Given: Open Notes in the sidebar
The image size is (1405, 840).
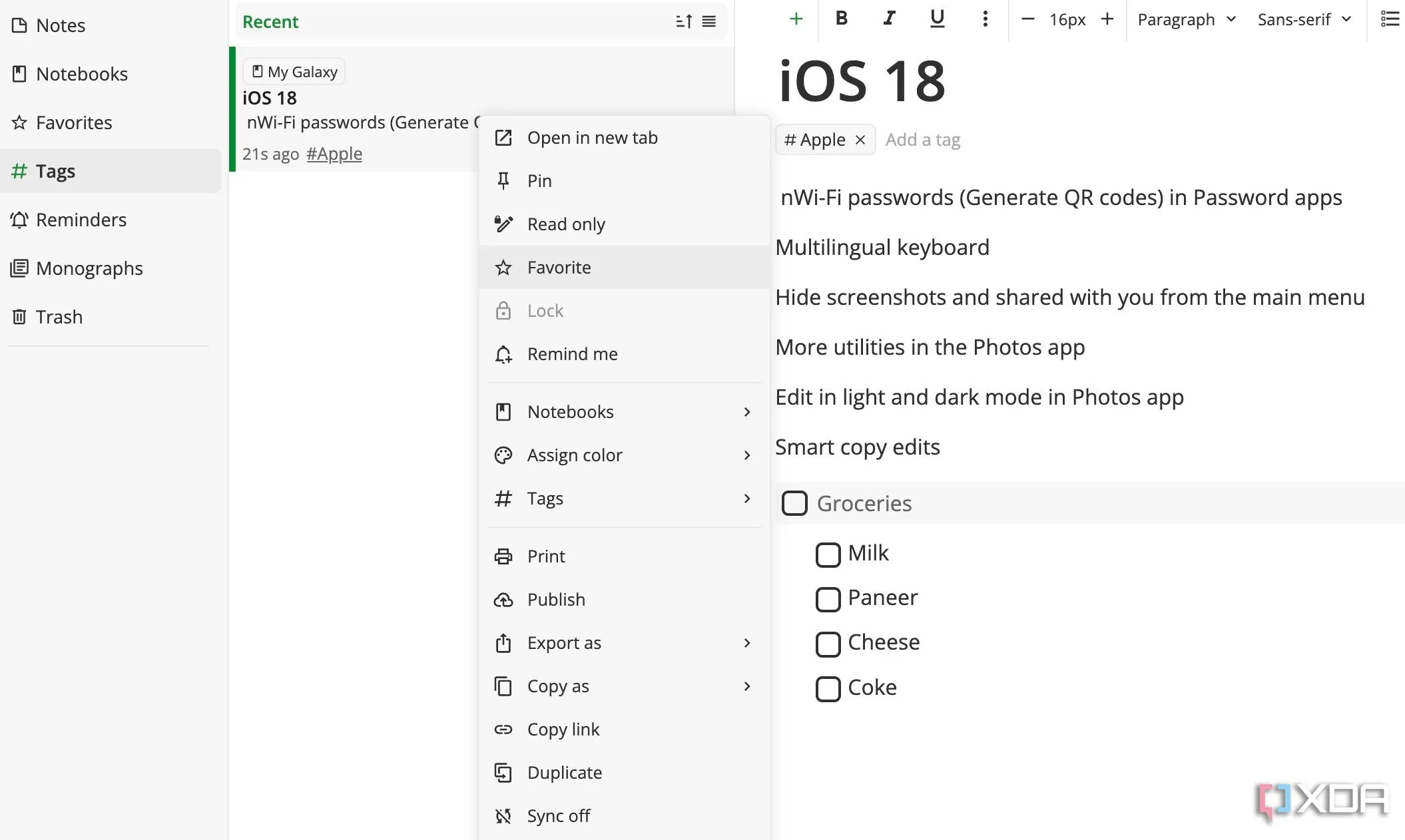Looking at the screenshot, I should [110, 25].
